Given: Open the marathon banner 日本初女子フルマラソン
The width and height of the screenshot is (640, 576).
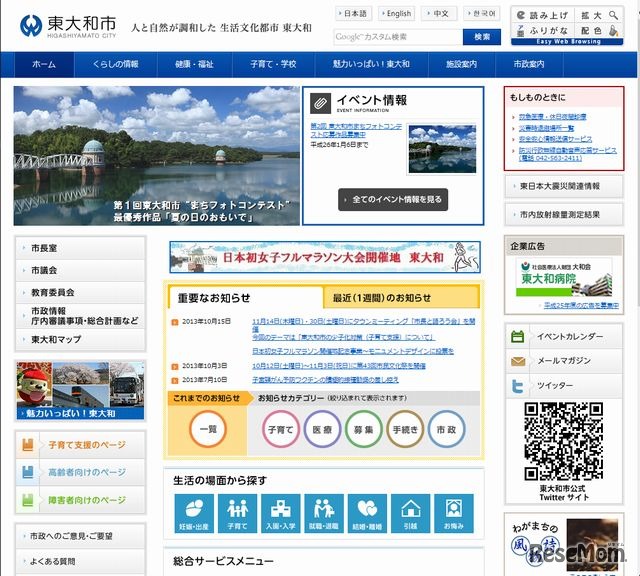Looking at the screenshot, I should coord(325,257).
